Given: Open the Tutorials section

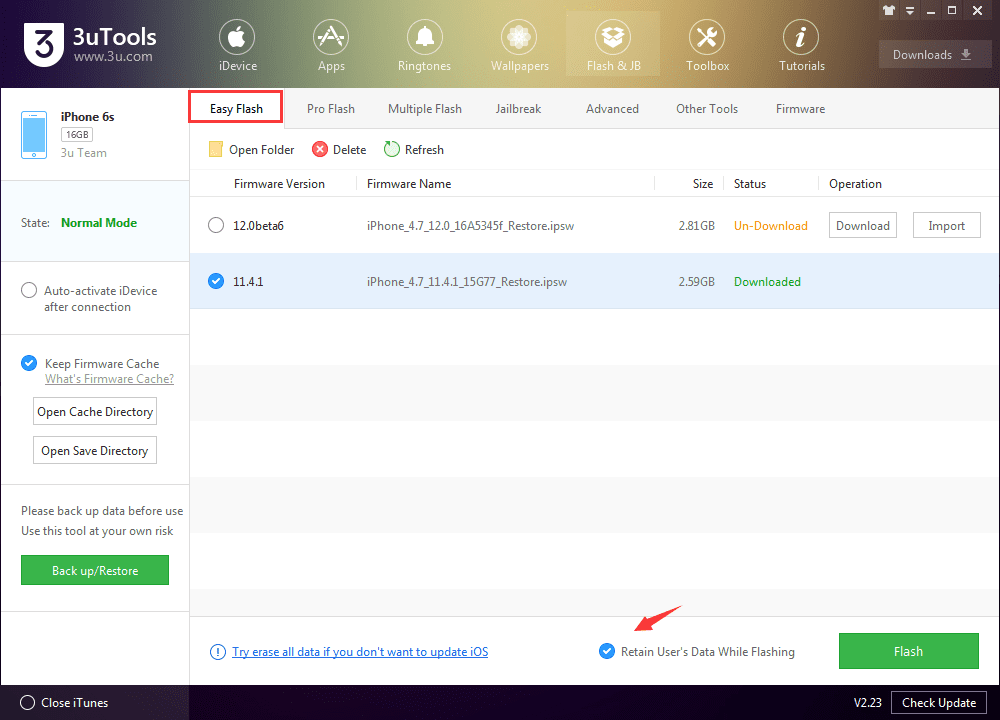Looking at the screenshot, I should [x=801, y=45].
